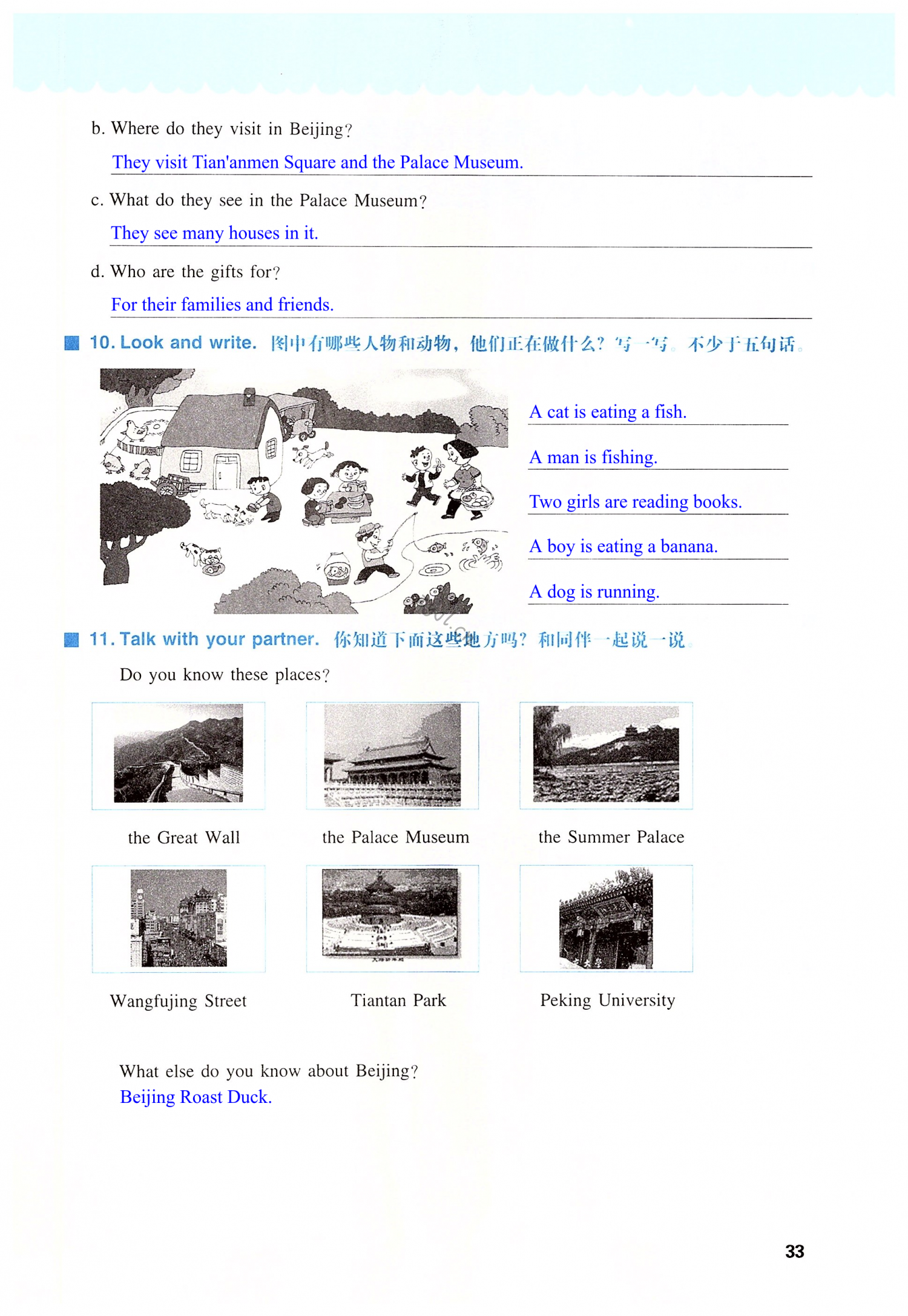Click the answer 'They see many houses in it.'
908x1316 pixels.
(214, 233)
